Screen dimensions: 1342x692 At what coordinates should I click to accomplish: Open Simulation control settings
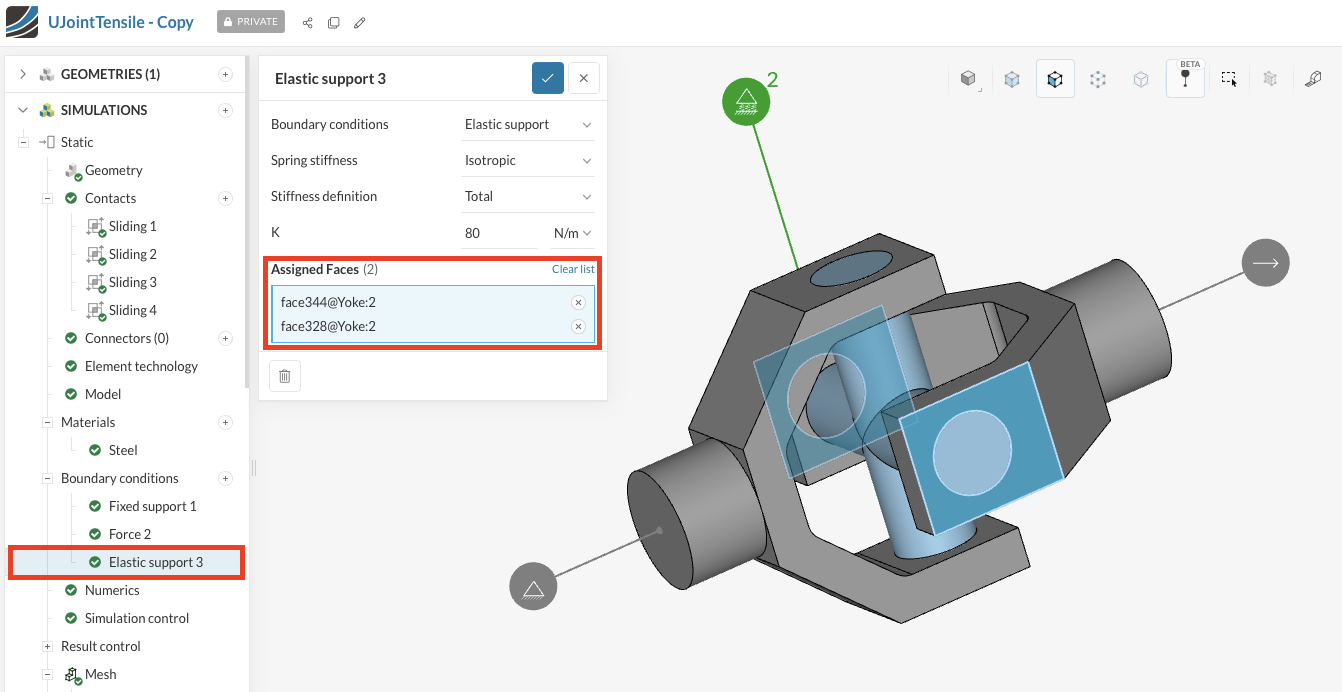pyautogui.click(x=137, y=618)
